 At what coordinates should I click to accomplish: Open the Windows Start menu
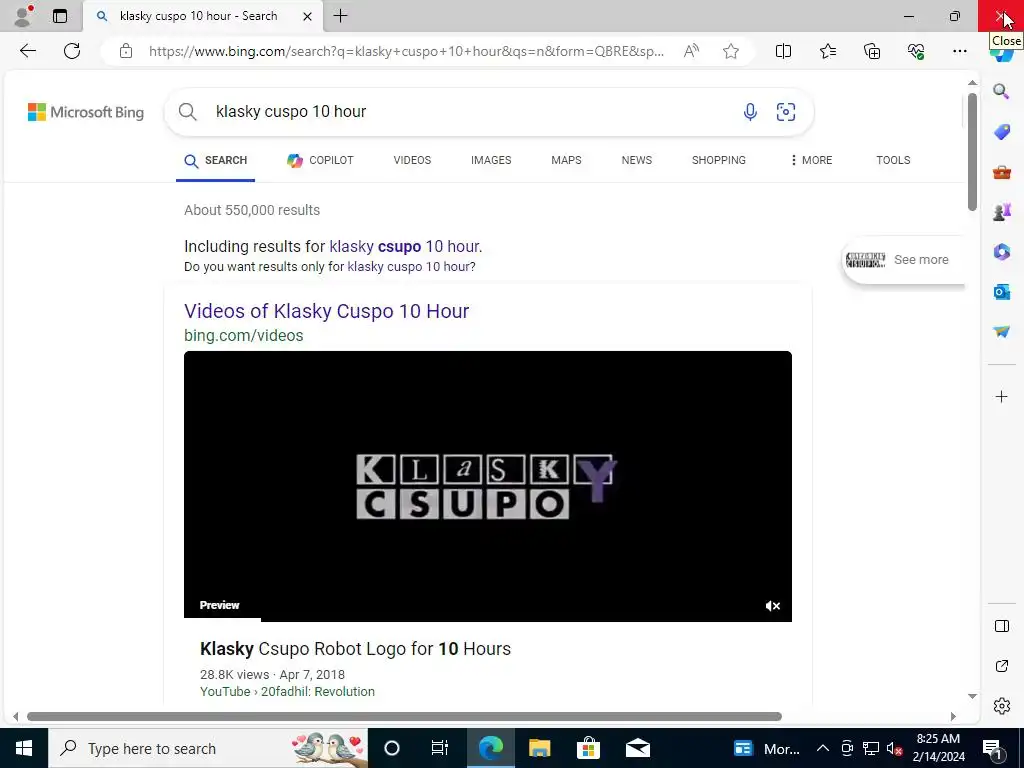24,748
